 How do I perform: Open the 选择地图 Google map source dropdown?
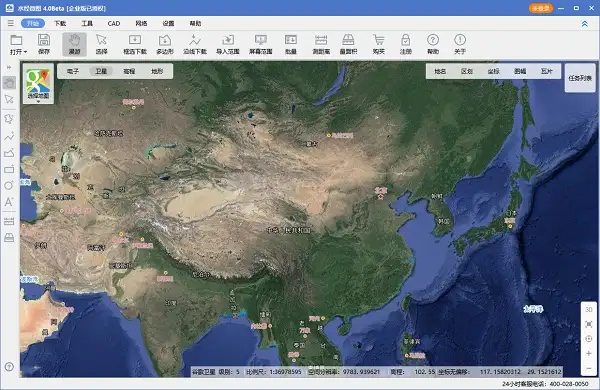point(38,84)
